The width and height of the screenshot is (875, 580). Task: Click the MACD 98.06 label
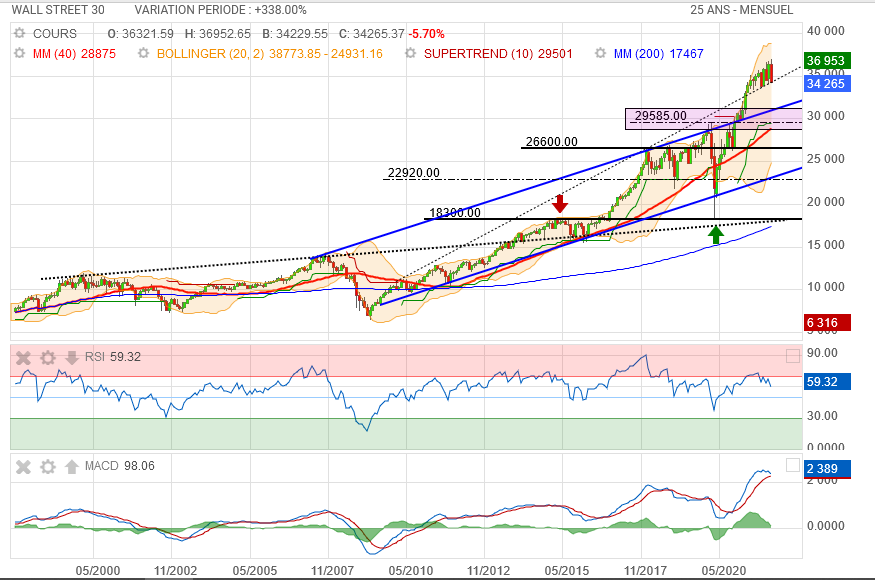coord(119,466)
